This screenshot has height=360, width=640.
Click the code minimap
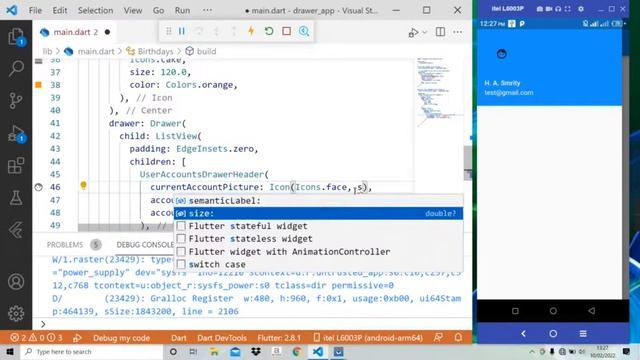click(x=440, y=92)
